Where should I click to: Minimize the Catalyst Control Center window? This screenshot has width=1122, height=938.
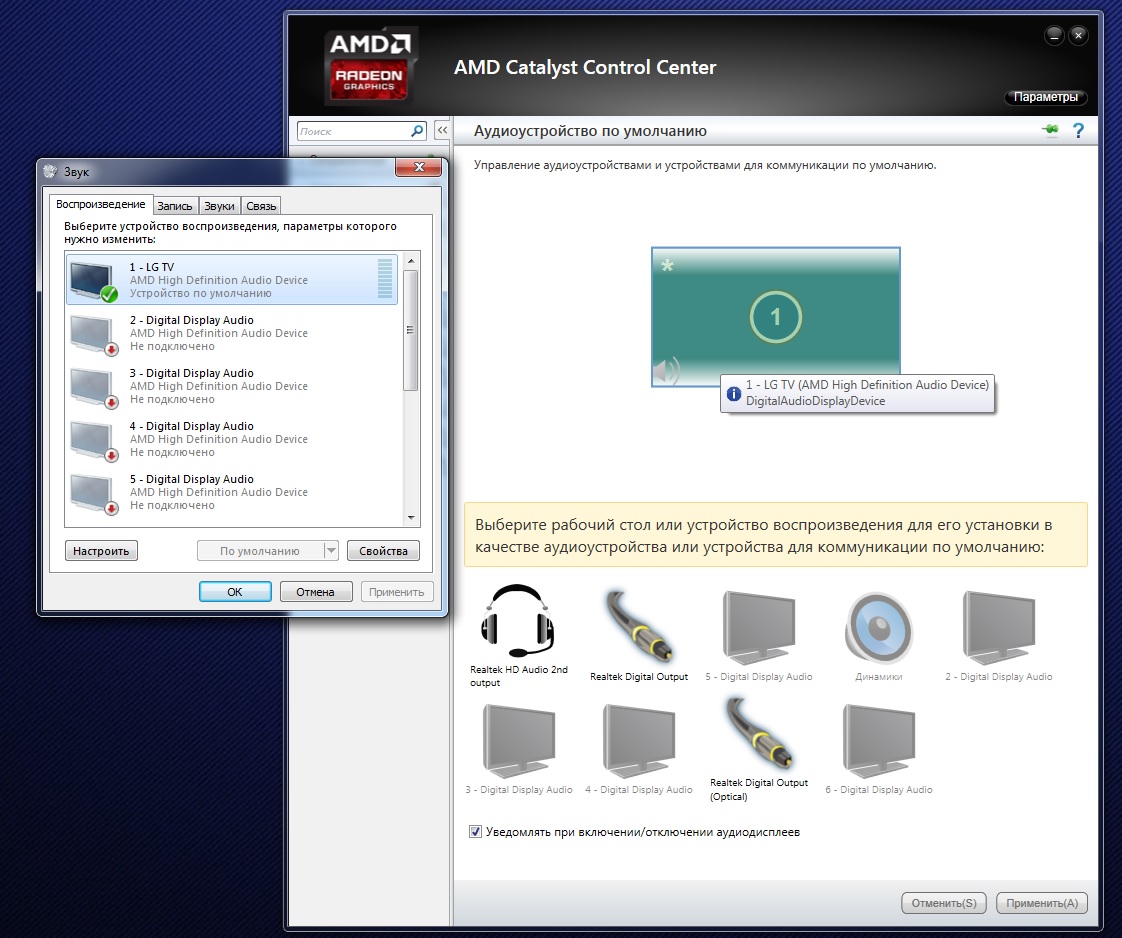(1054, 35)
